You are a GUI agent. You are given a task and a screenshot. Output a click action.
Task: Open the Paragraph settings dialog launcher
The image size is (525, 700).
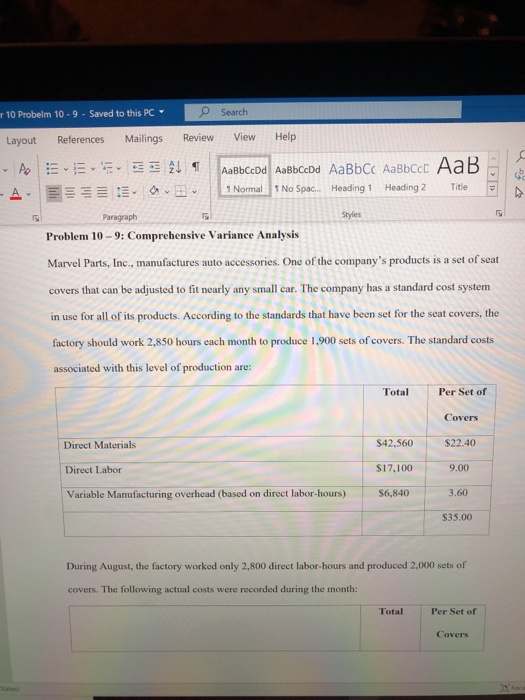205,217
